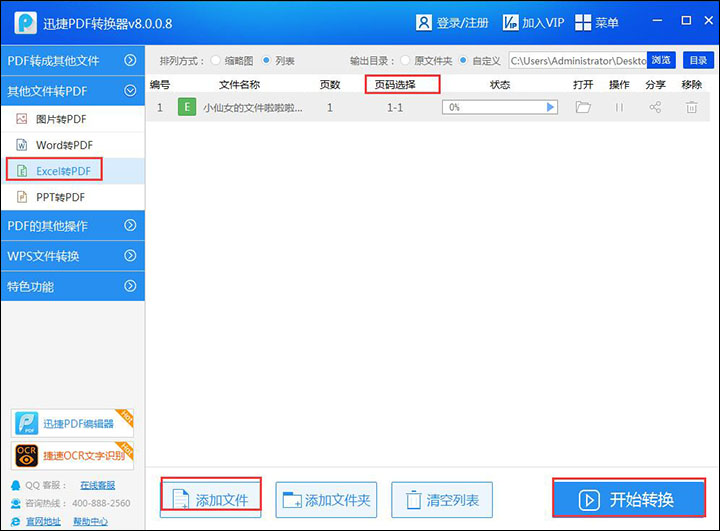Select 列表 view radio button

[x=266, y=61]
